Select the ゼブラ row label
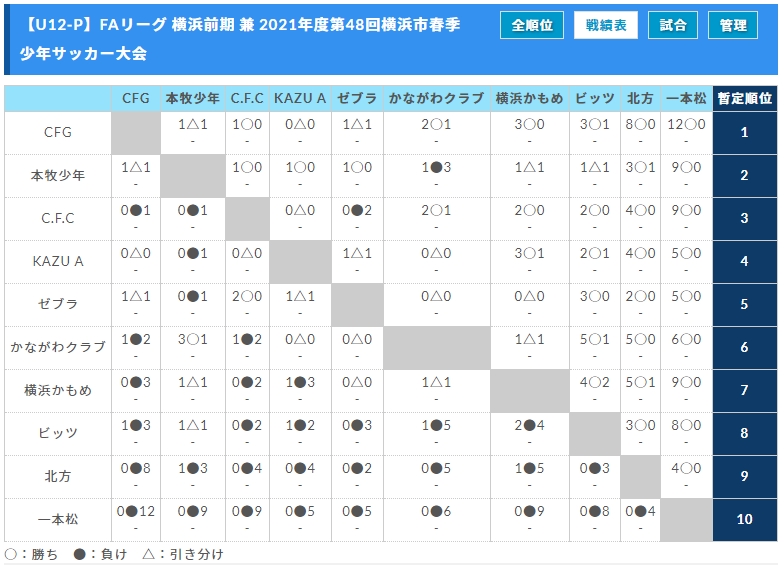Screen dimensions: 782x565 [58, 304]
